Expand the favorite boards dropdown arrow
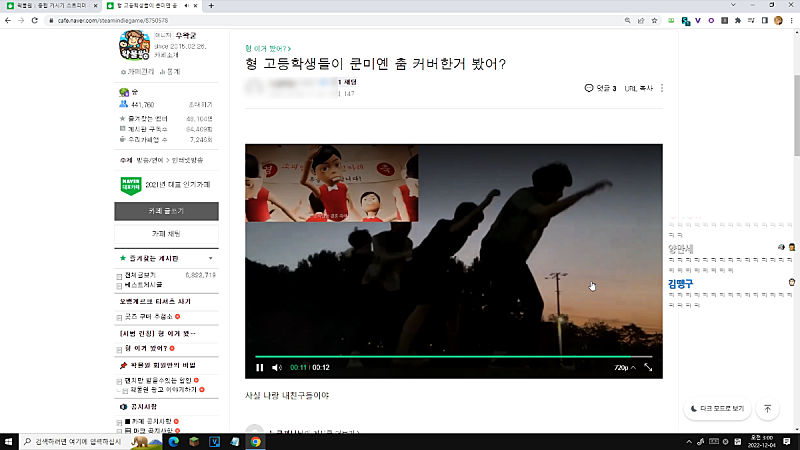The height and width of the screenshot is (450, 800). point(211,259)
